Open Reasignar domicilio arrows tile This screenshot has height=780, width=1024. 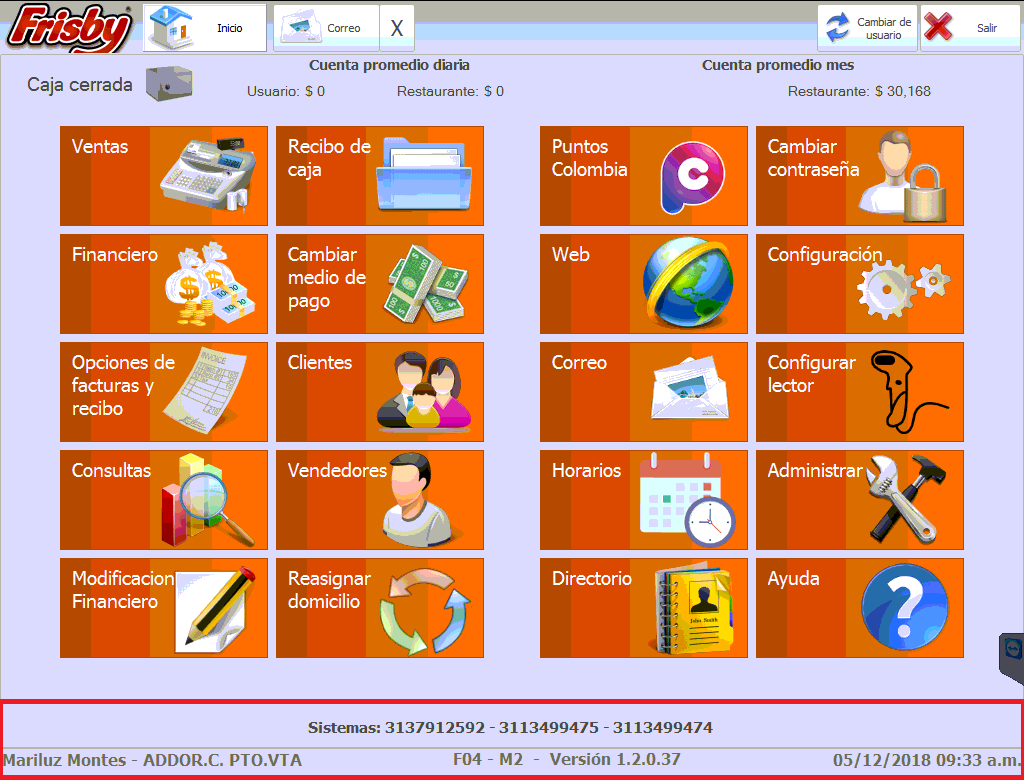pyautogui.click(x=380, y=608)
